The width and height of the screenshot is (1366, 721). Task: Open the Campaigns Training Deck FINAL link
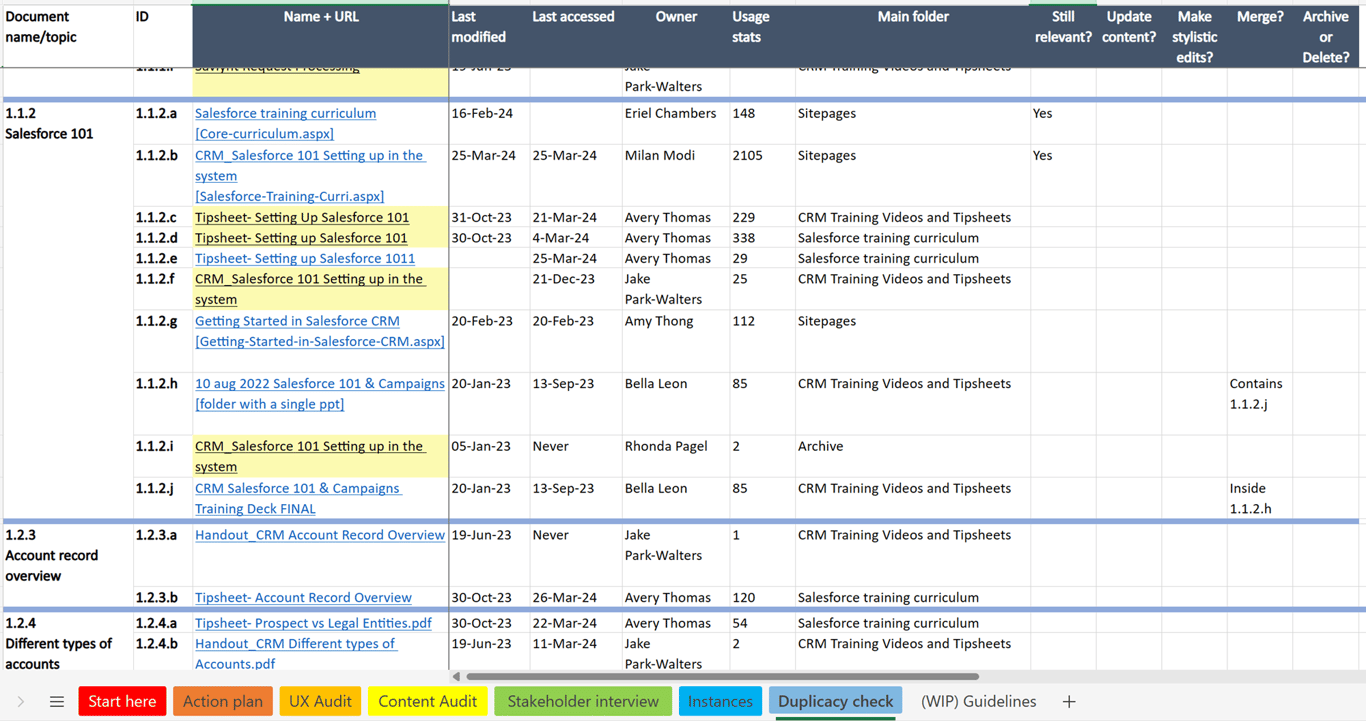(x=297, y=498)
